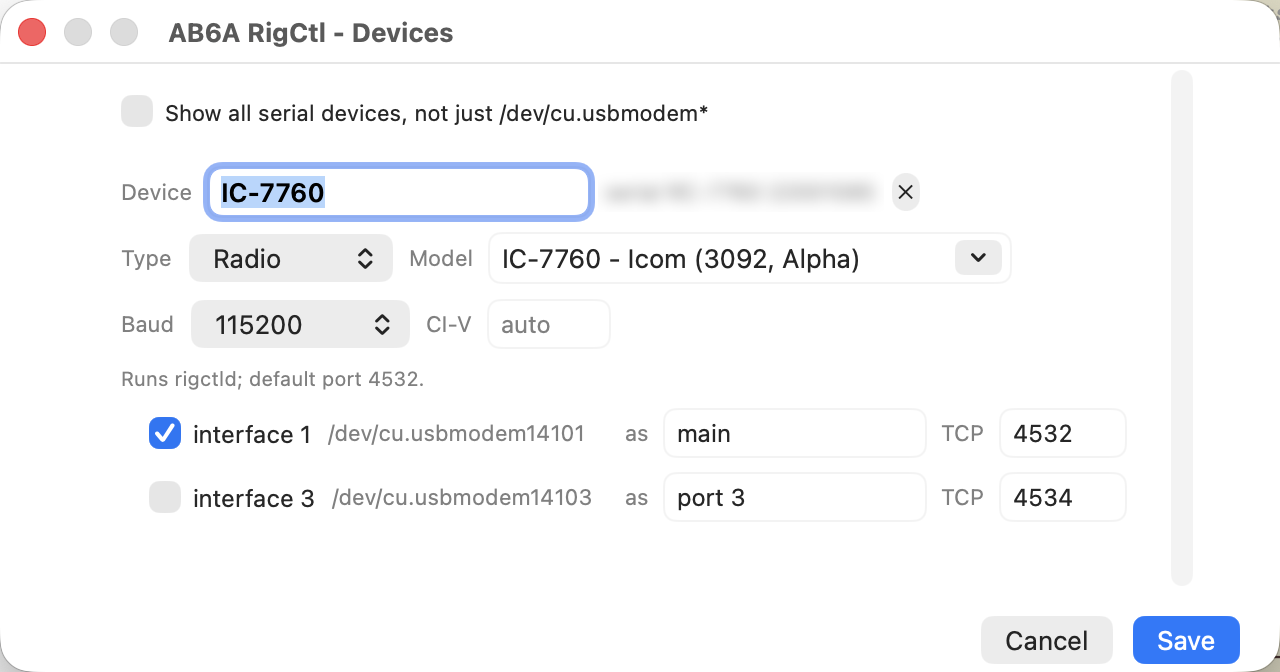Click the CI-V auto field
The height and width of the screenshot is (672, 1280).
click(x=548, y=324)
